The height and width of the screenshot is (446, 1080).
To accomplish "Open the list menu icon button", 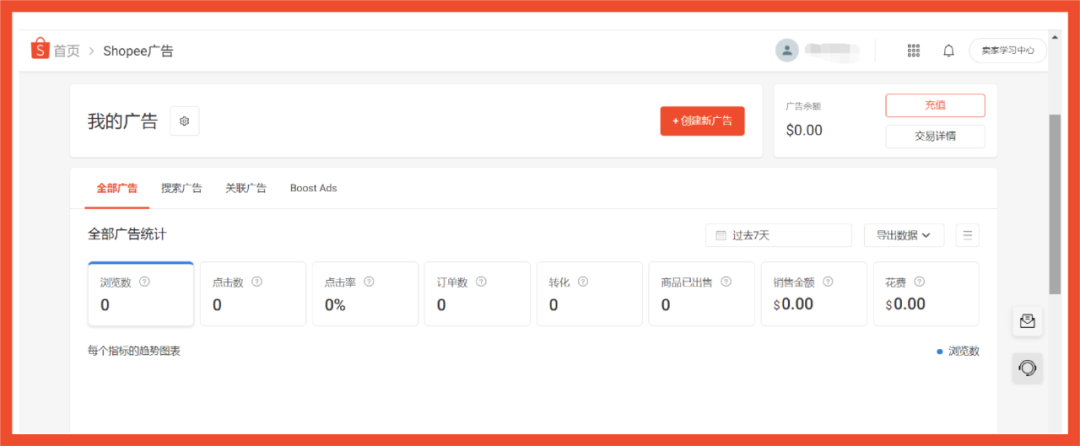I will pyautogui.click(x=967, y=235).
